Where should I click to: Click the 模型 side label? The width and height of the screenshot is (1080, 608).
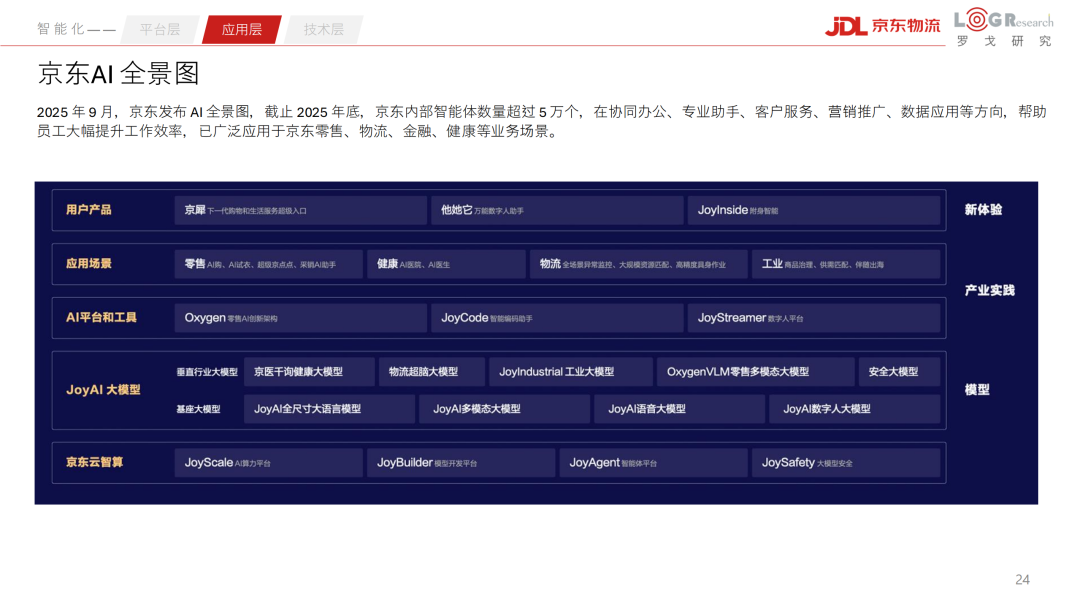point(977,390)
